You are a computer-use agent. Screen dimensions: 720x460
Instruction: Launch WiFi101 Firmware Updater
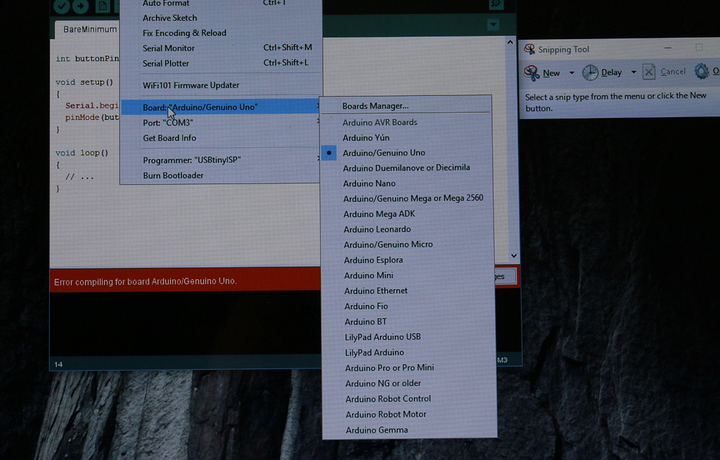[191, 85]
